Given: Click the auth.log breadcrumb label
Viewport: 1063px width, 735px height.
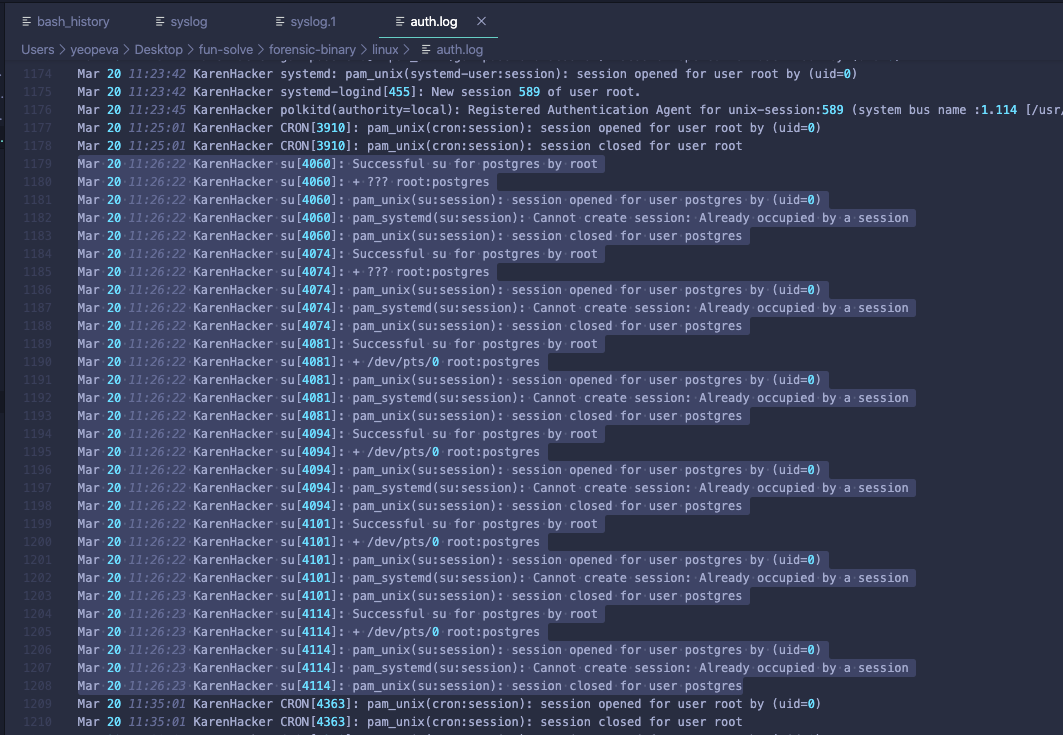Looking at the screenshot, I should (460, 49).
